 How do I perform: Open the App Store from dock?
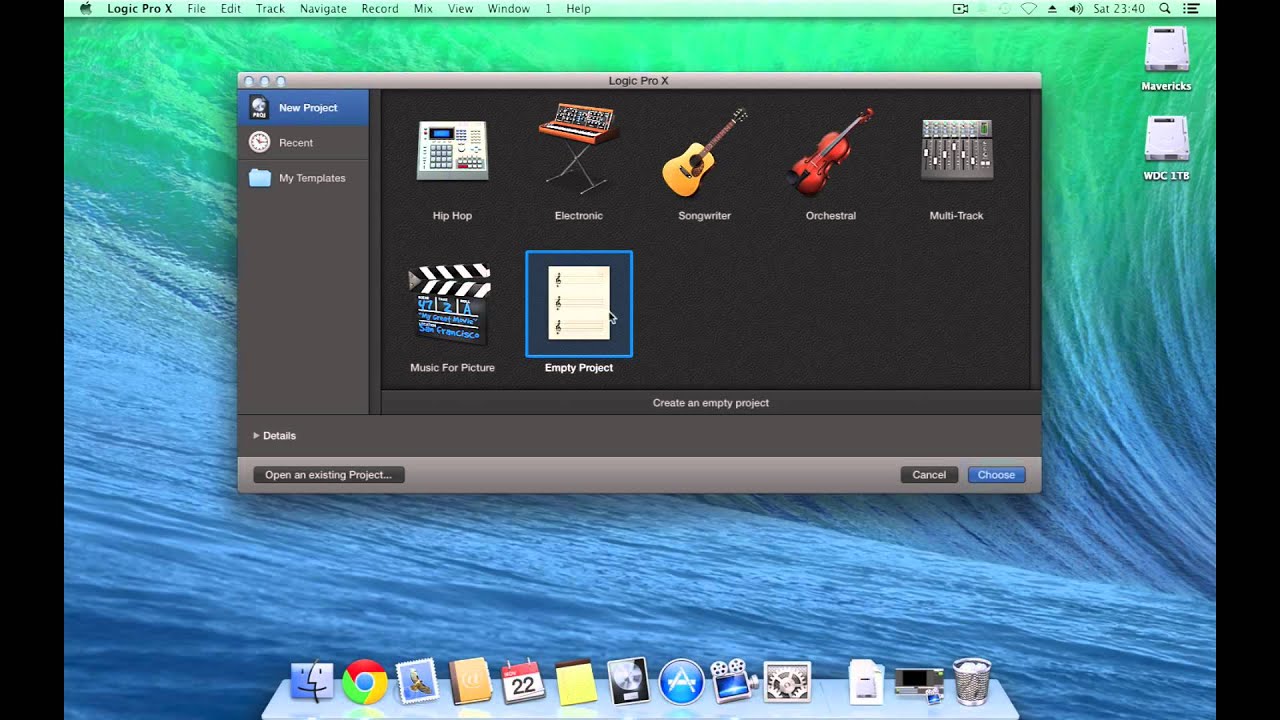coord(682,683)
